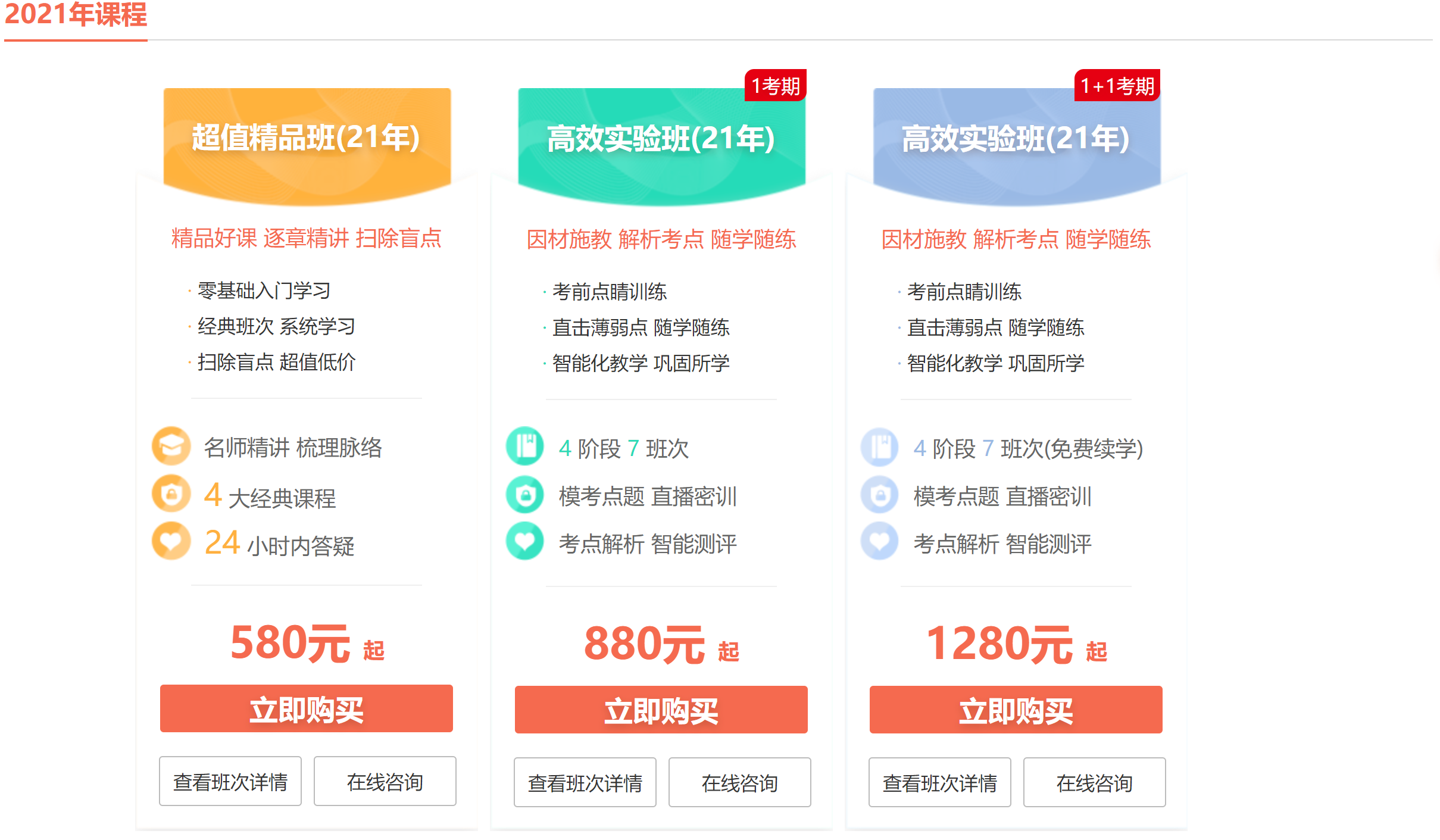
Task: Select the 2021年课程 tab heading
Action: coord(76,15)
